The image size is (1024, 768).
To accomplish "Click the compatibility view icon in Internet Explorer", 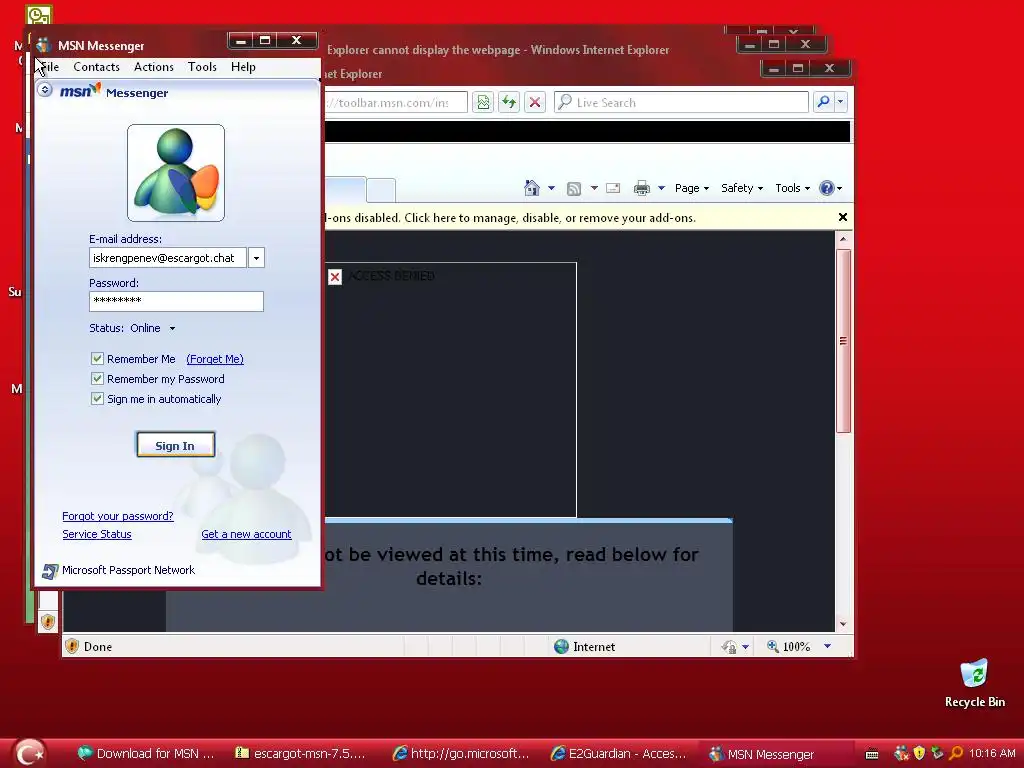I will tap(483, 103).
